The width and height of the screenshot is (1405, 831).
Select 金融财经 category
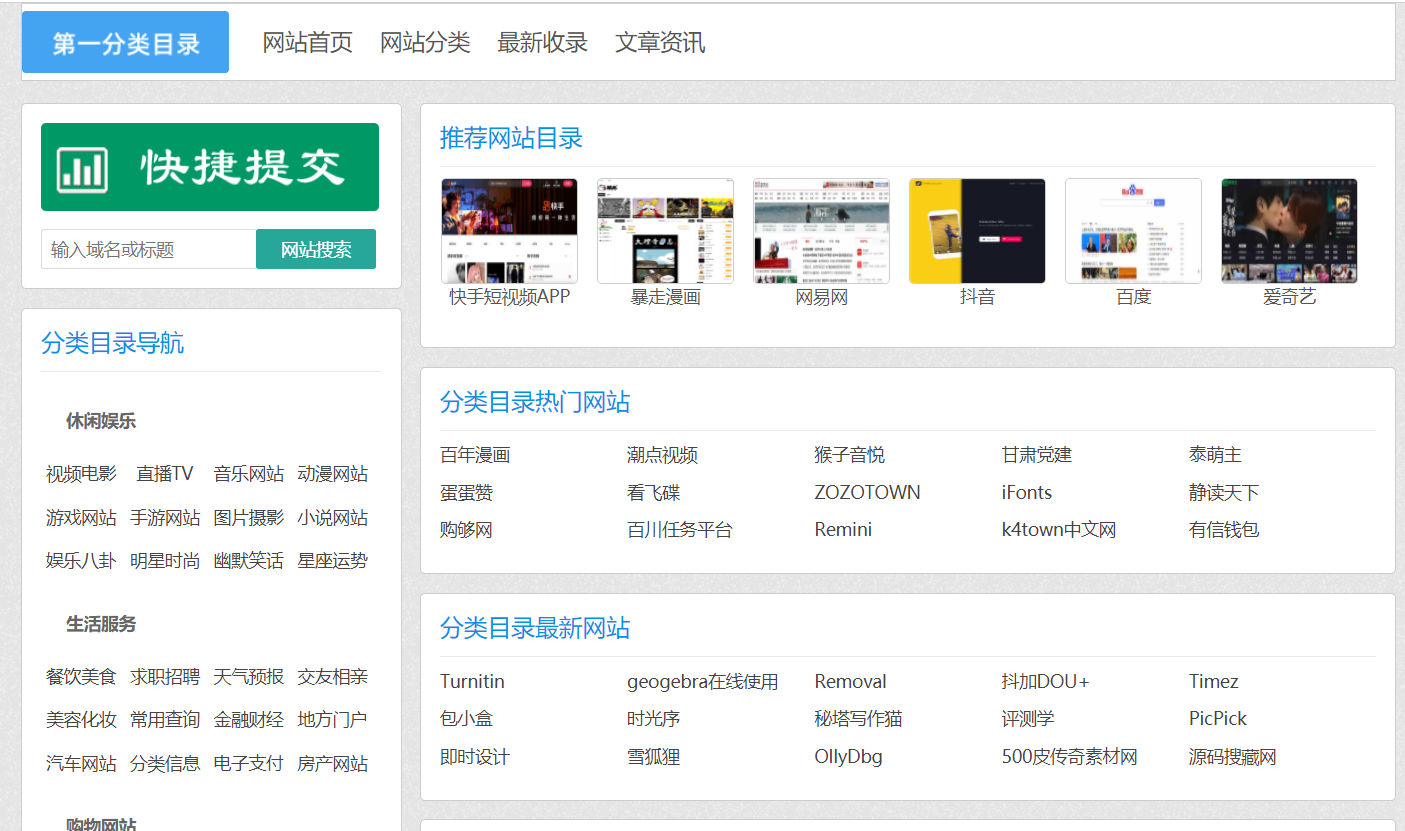(x=248, y=720)
